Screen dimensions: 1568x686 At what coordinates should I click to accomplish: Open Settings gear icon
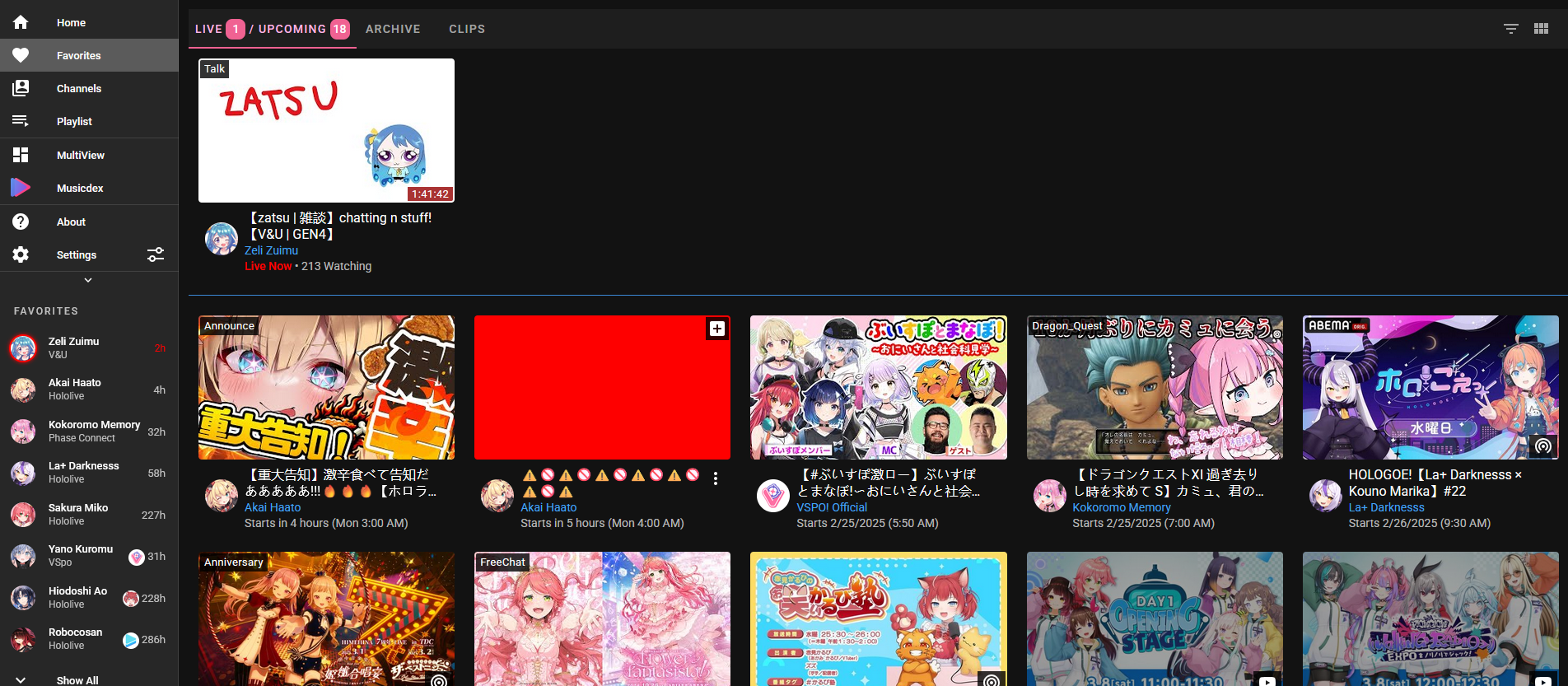coord(21,254)
